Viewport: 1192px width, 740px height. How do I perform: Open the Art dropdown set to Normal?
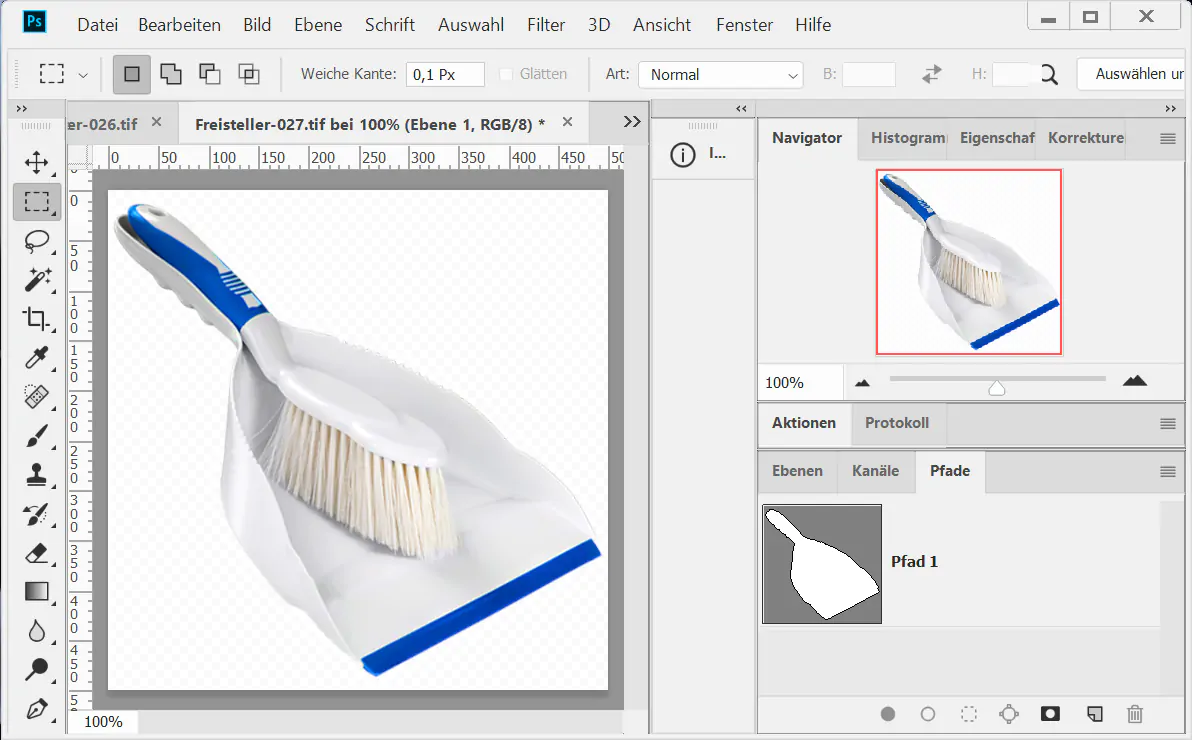click(720, 75)
